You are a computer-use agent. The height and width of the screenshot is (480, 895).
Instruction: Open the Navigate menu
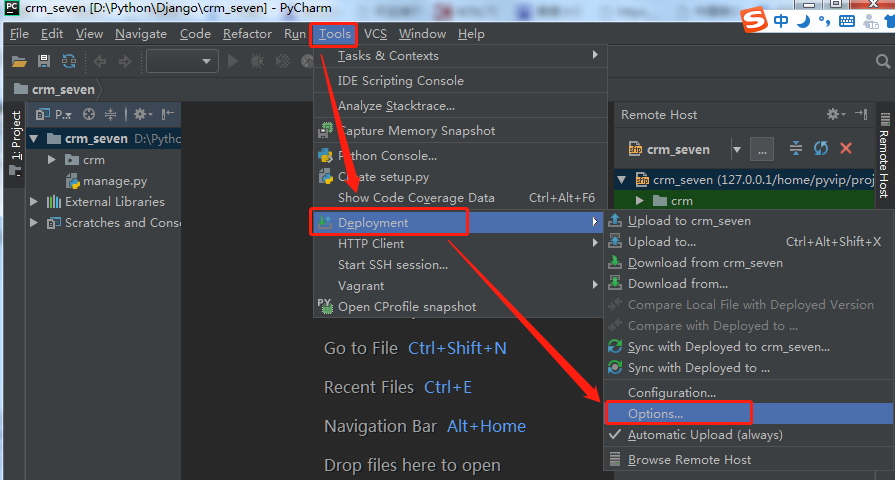(x=141, y=34)
